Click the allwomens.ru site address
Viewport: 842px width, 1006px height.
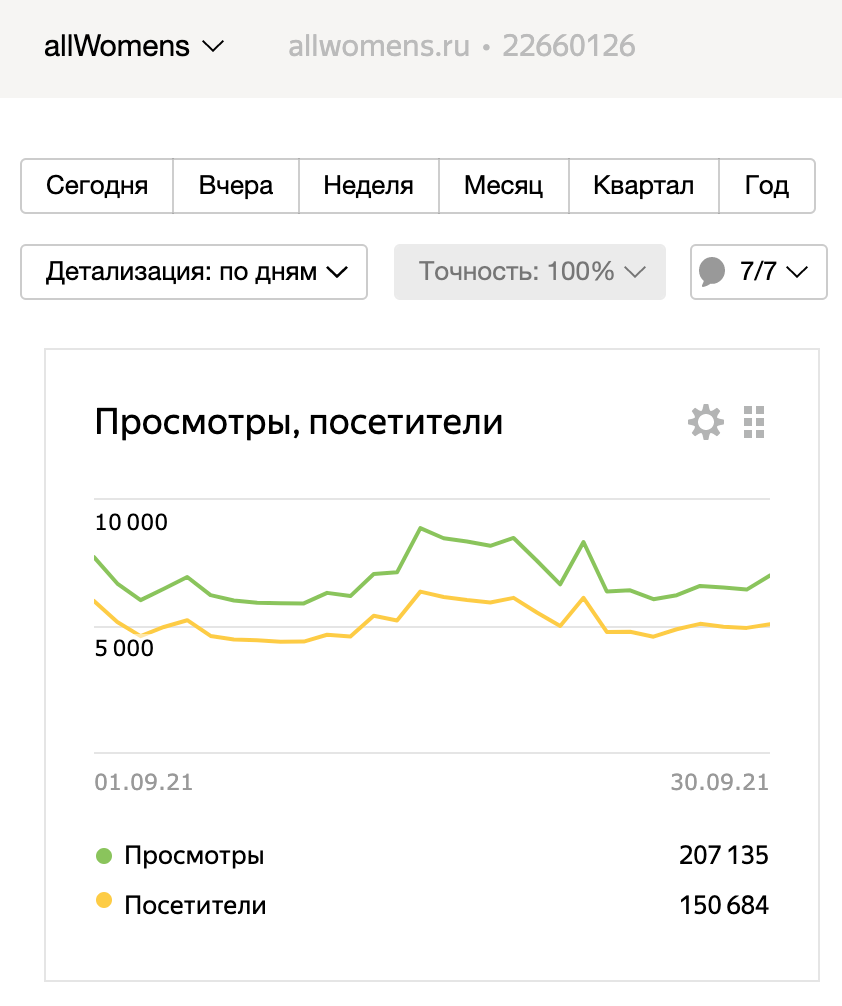click(x=379, y=46)
